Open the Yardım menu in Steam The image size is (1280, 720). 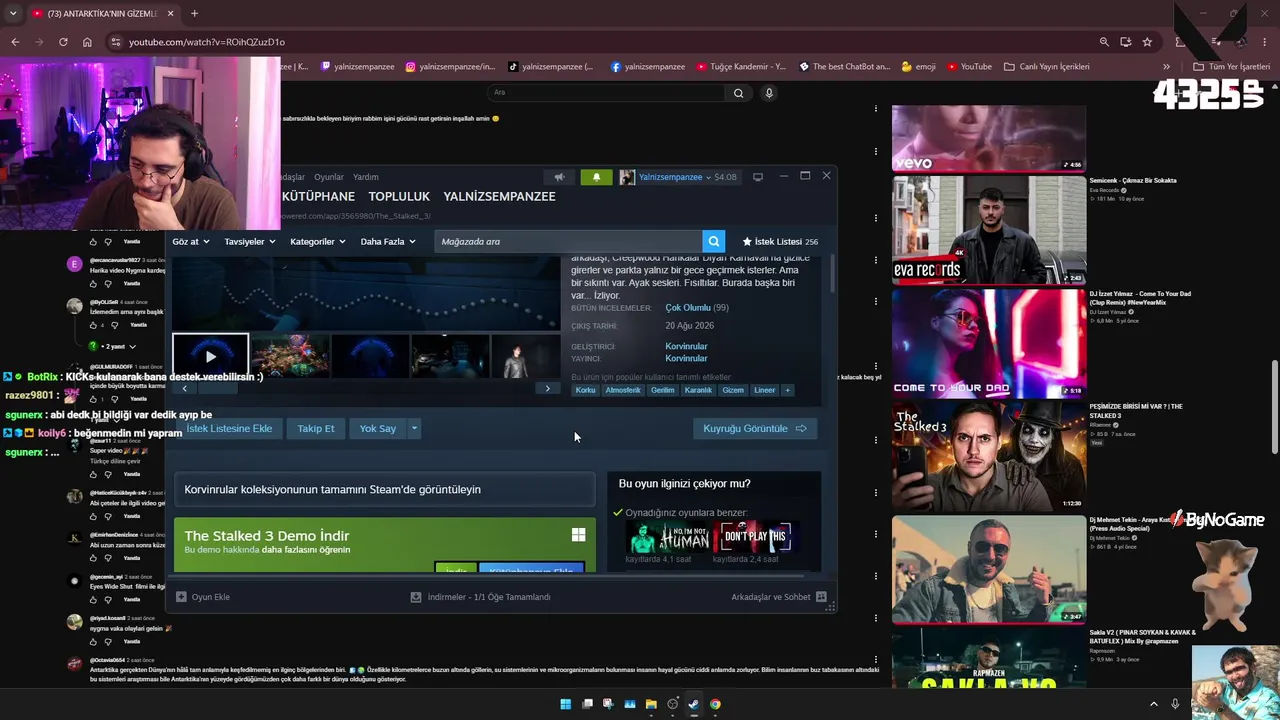click(366, 177)
